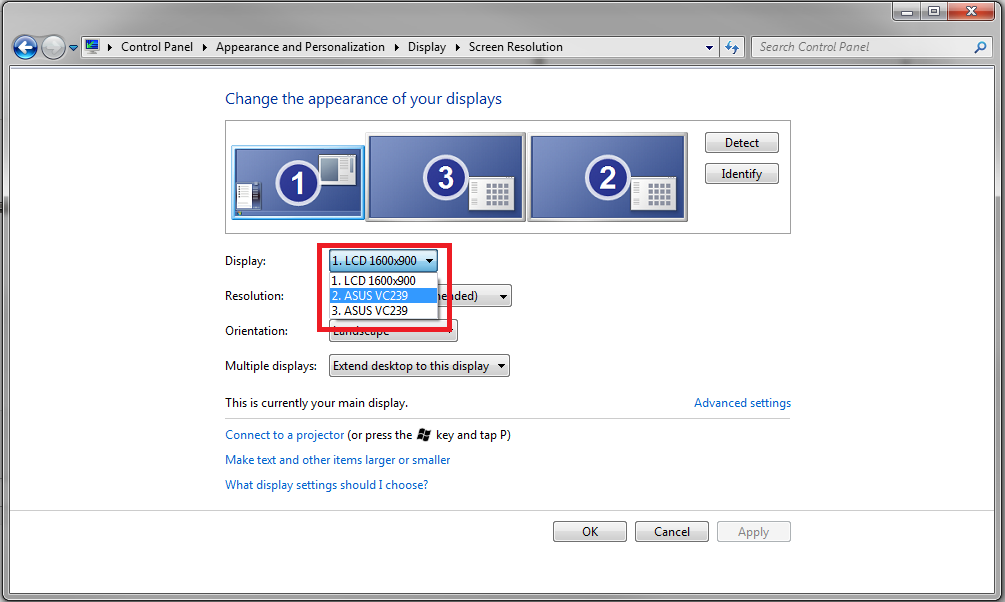Select monitor 2 thumbnail
The image size is (1005, 602).
point(607,177)
